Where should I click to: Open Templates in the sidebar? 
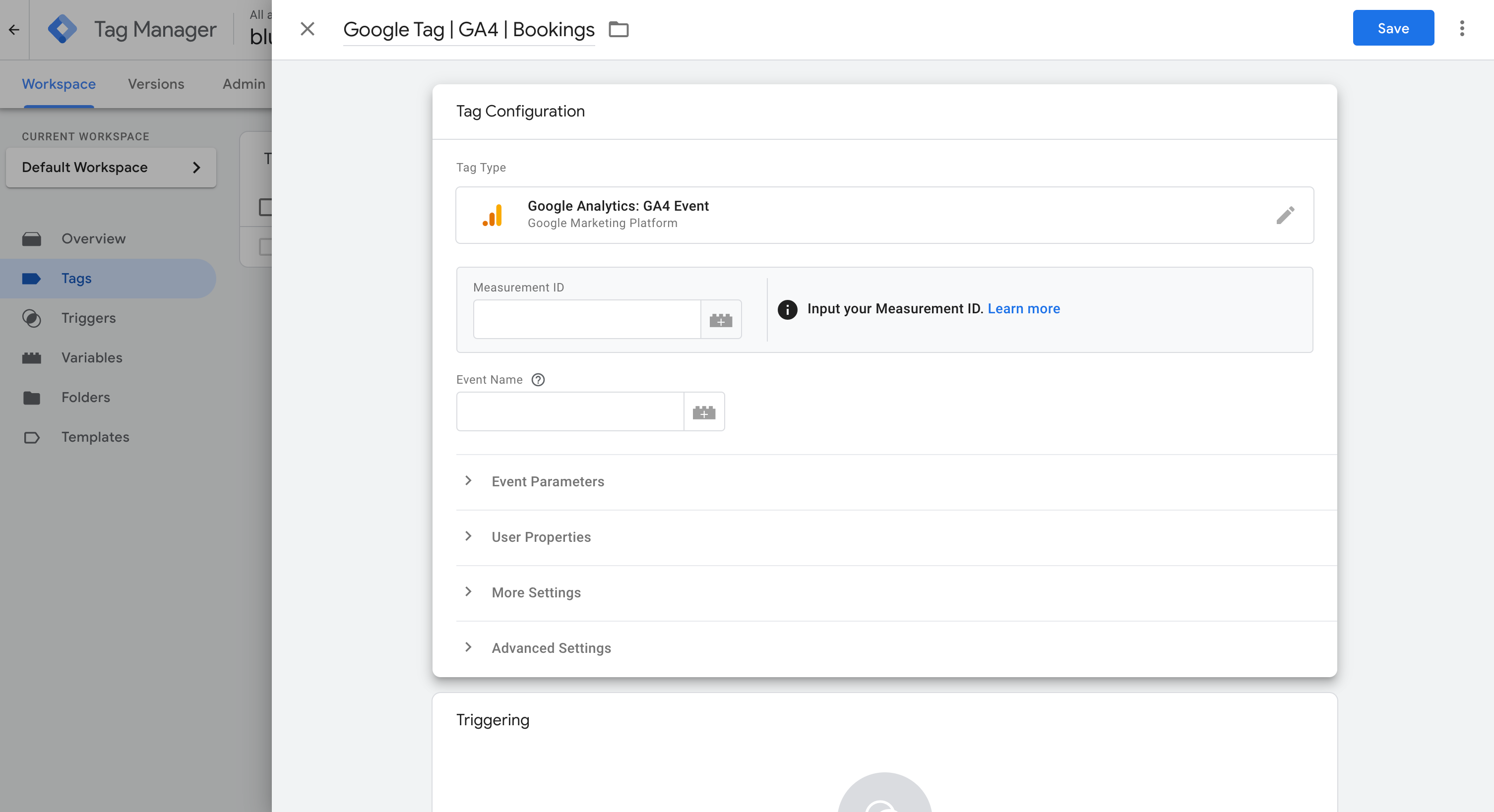pyautogui.click(x=108, y=437)
